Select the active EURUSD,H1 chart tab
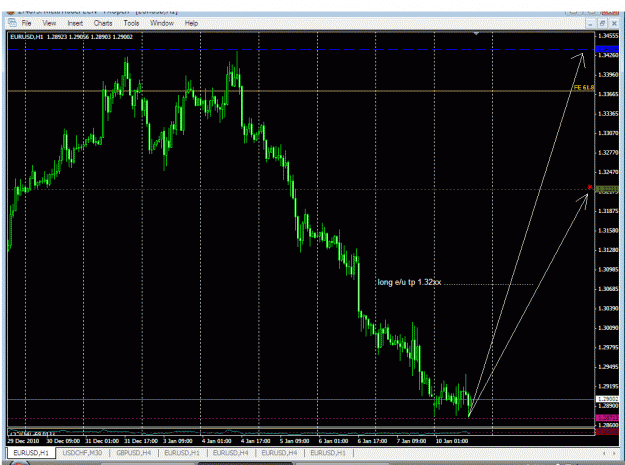Image resolution: width=625 pixels, height=465 pixels. coord(31,453)
